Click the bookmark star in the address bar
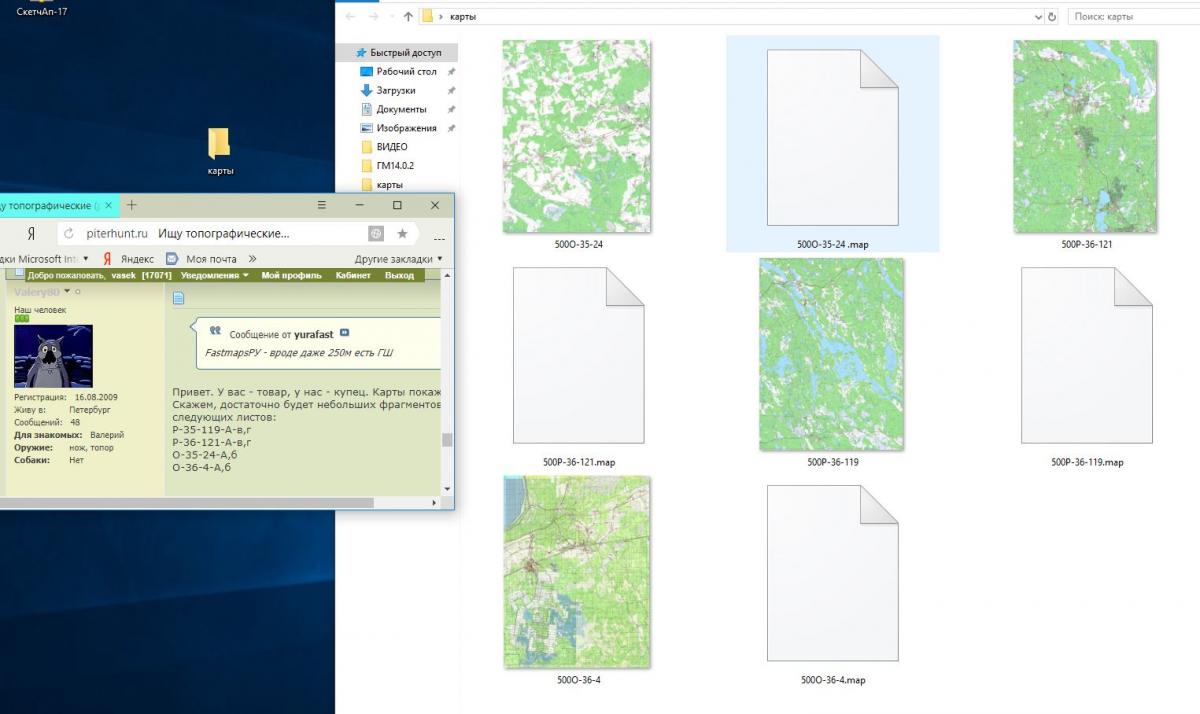The height and width of the screenshot is (714, 1200). coord(402,233)
